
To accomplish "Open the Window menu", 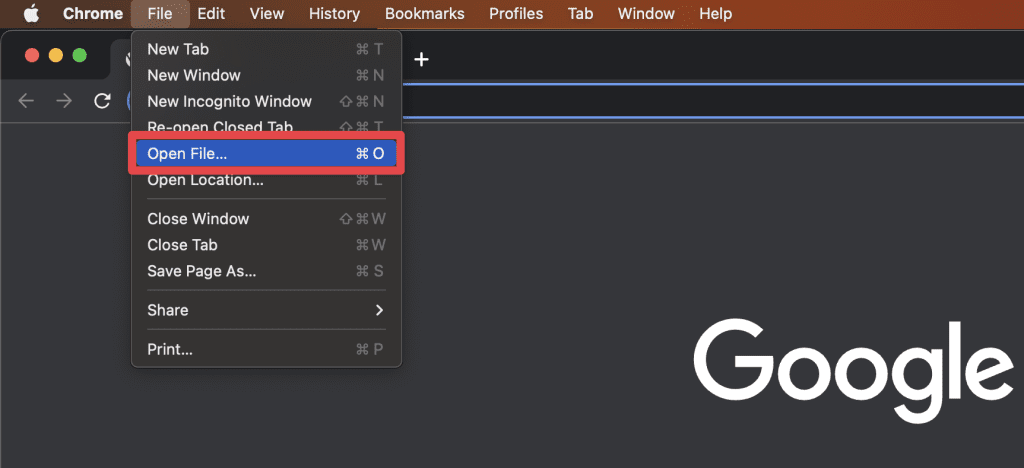I will [646, 14].
